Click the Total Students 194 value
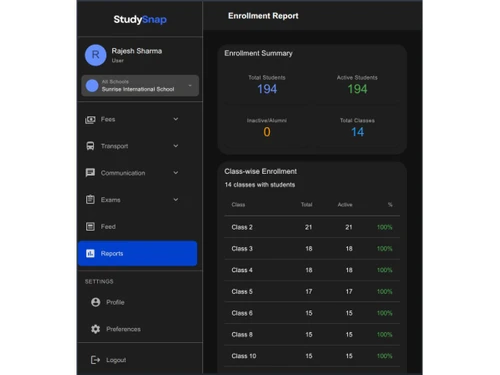The width and height of the screenshot is (500, 375). pyautogui.click(x=267, y=89)
